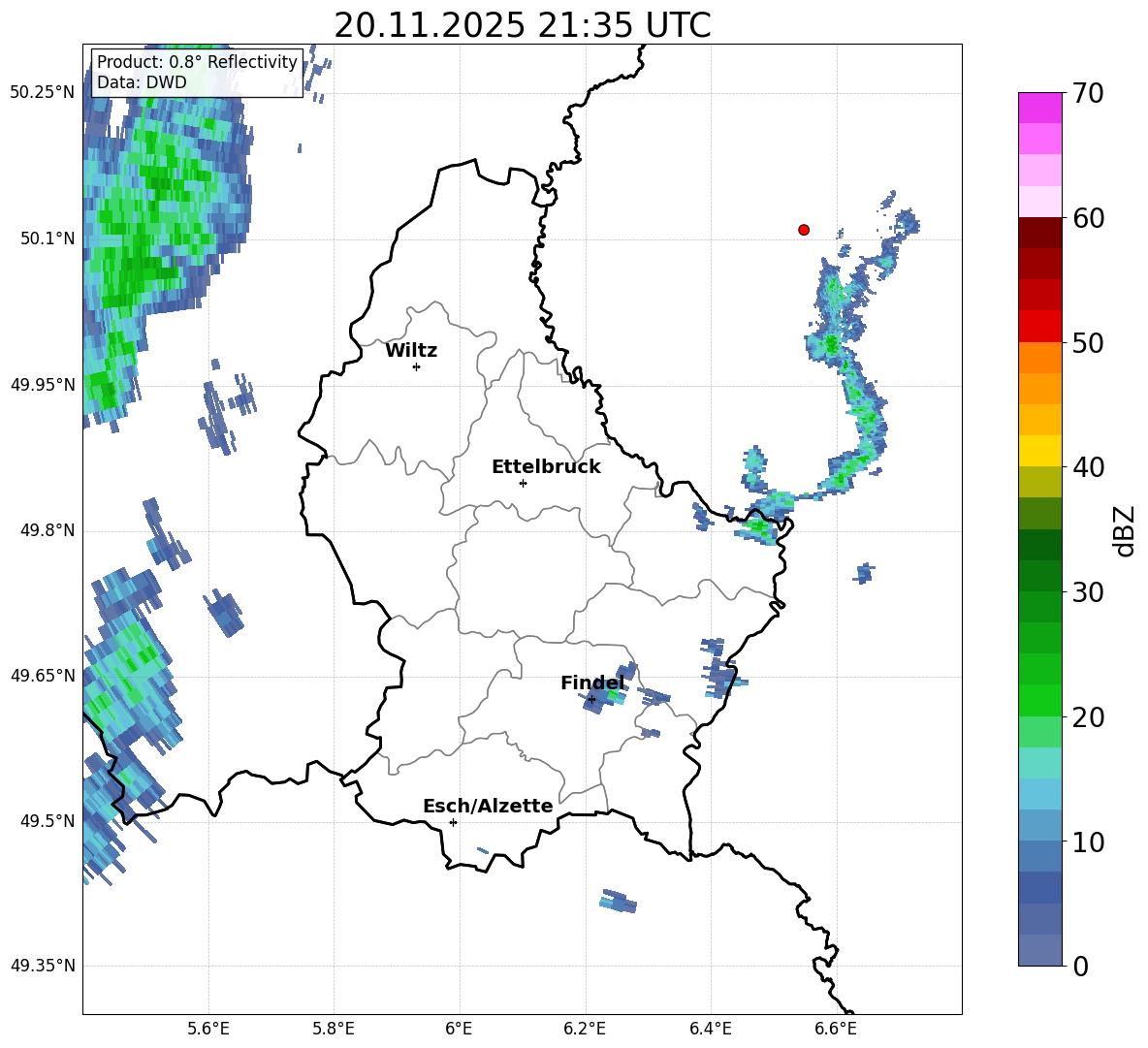Image resolution: width=1148 pixels, height=1048 pixels.
Task: Click the 6.4°E longitude label
Action: click(x=710, y=1029)
